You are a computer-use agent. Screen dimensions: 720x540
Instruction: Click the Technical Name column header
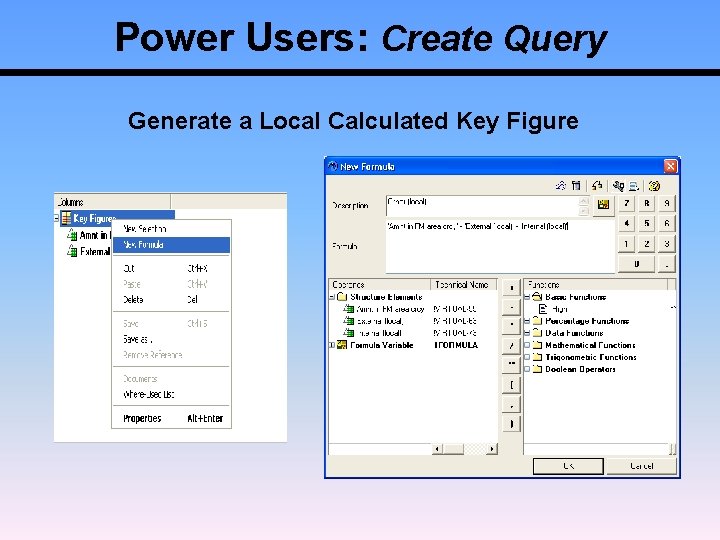coord(464,285)
